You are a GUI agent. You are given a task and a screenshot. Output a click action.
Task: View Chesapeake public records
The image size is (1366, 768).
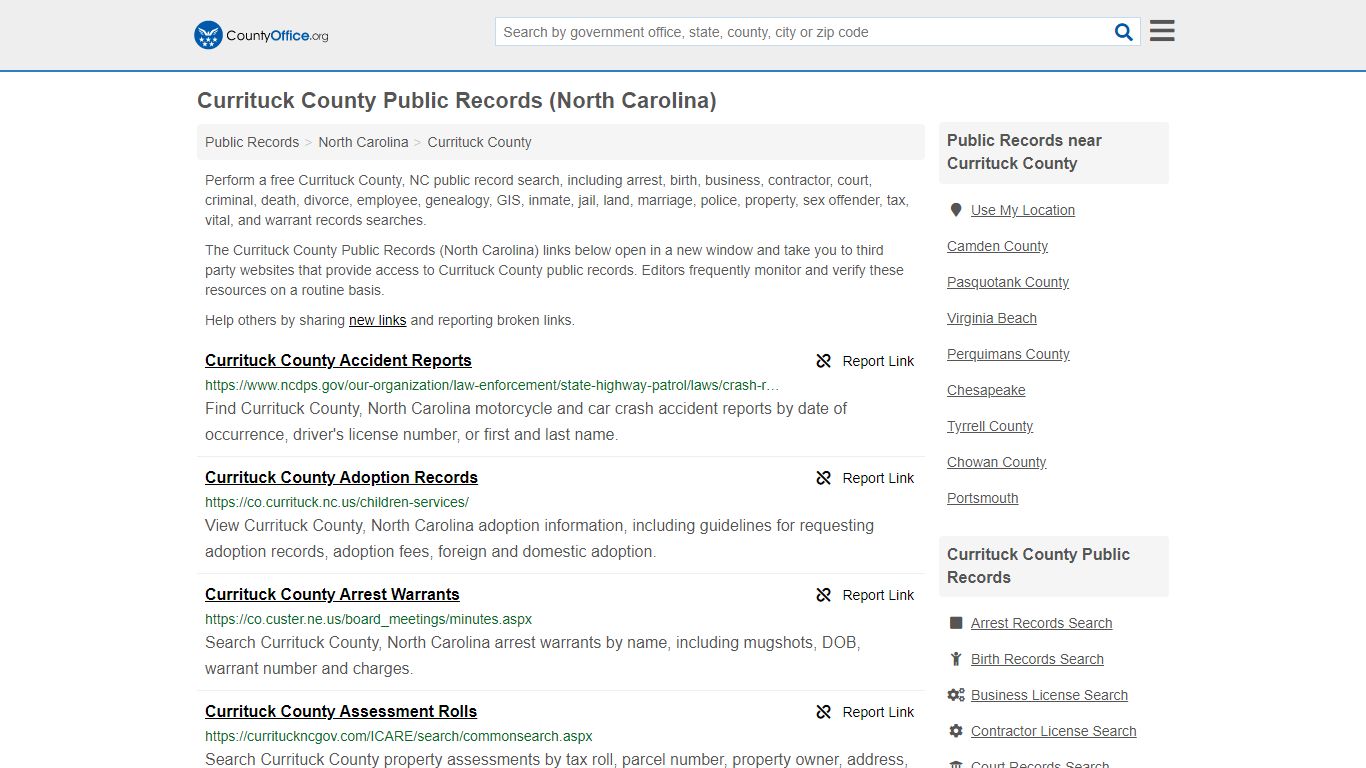pos(986,390)
